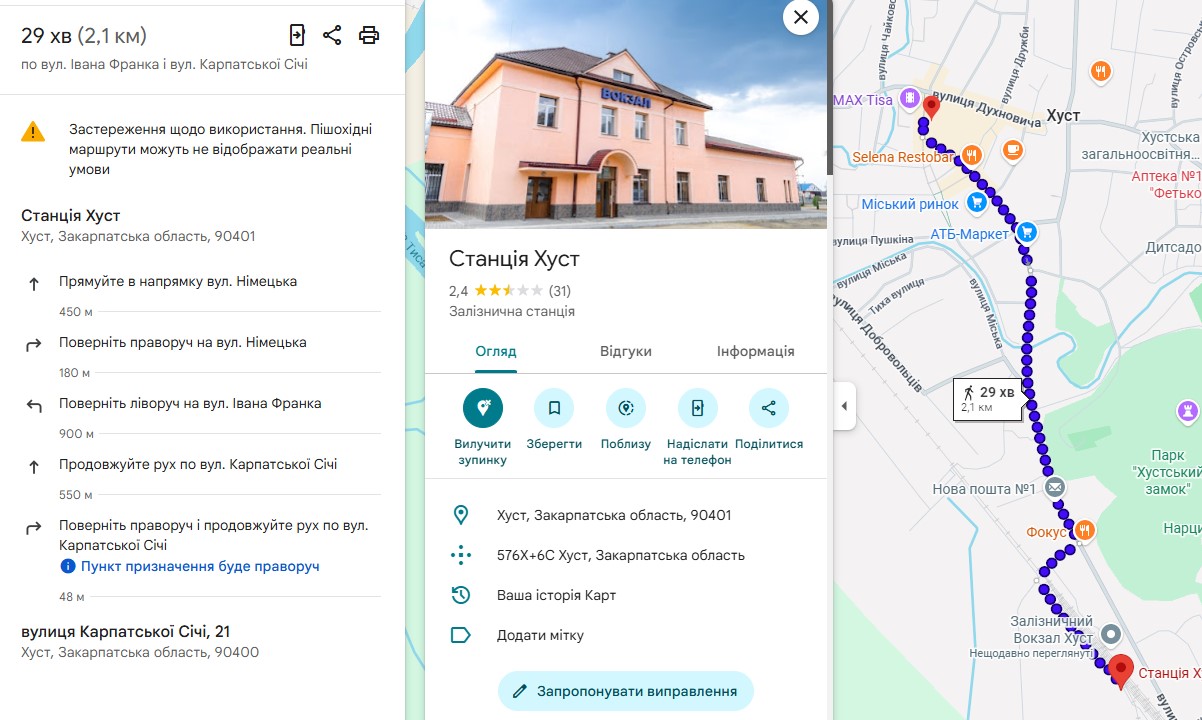Tap Надіслати на телефон icon
Viewport: 1202px width, 720px height.
coord(697,408)
